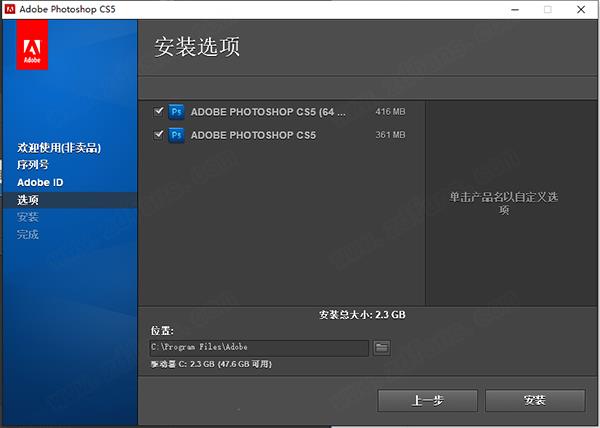Select the 序列号 sidebar step

[x=33, y=165]
